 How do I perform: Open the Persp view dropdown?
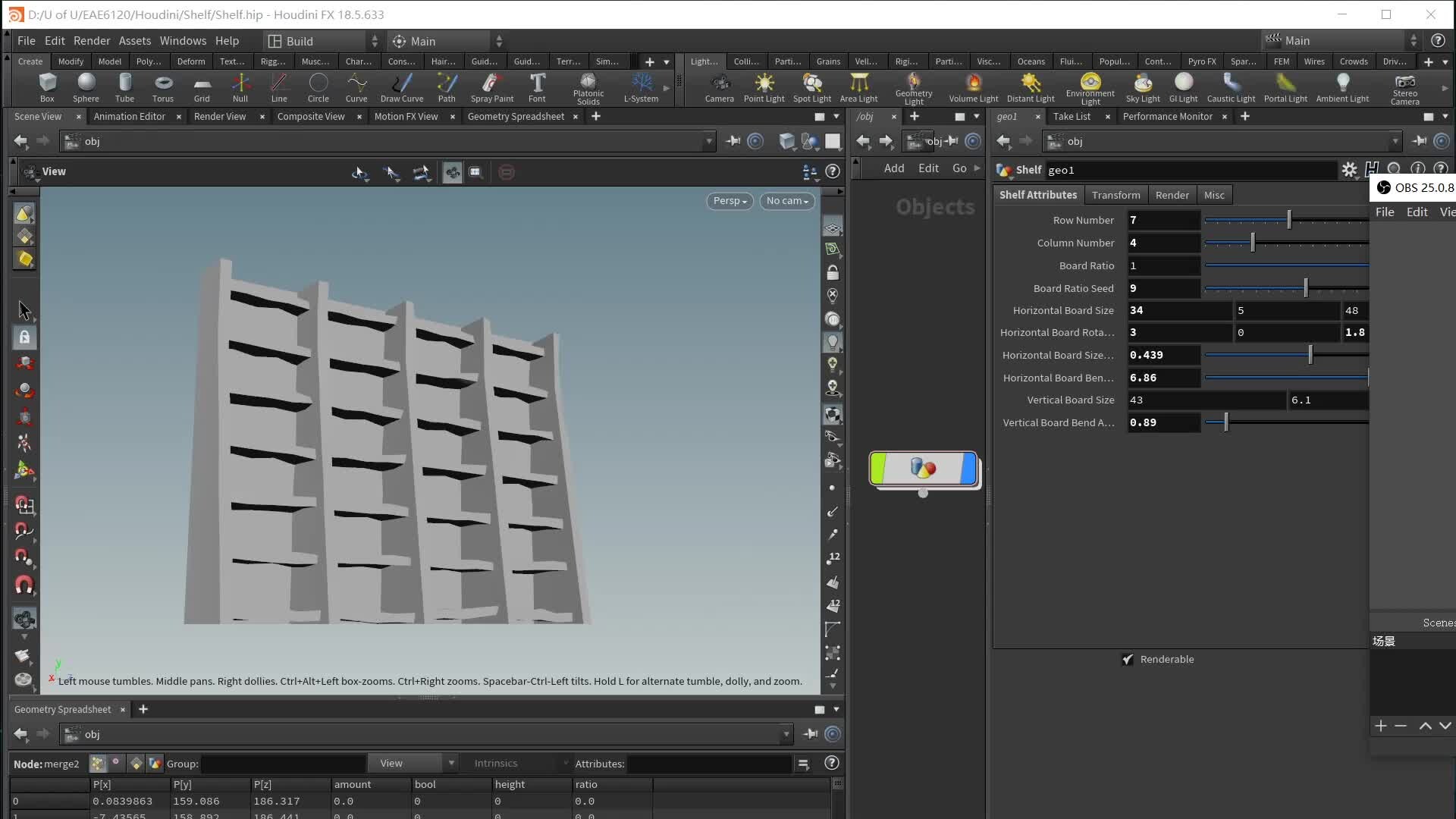[729, 200]
